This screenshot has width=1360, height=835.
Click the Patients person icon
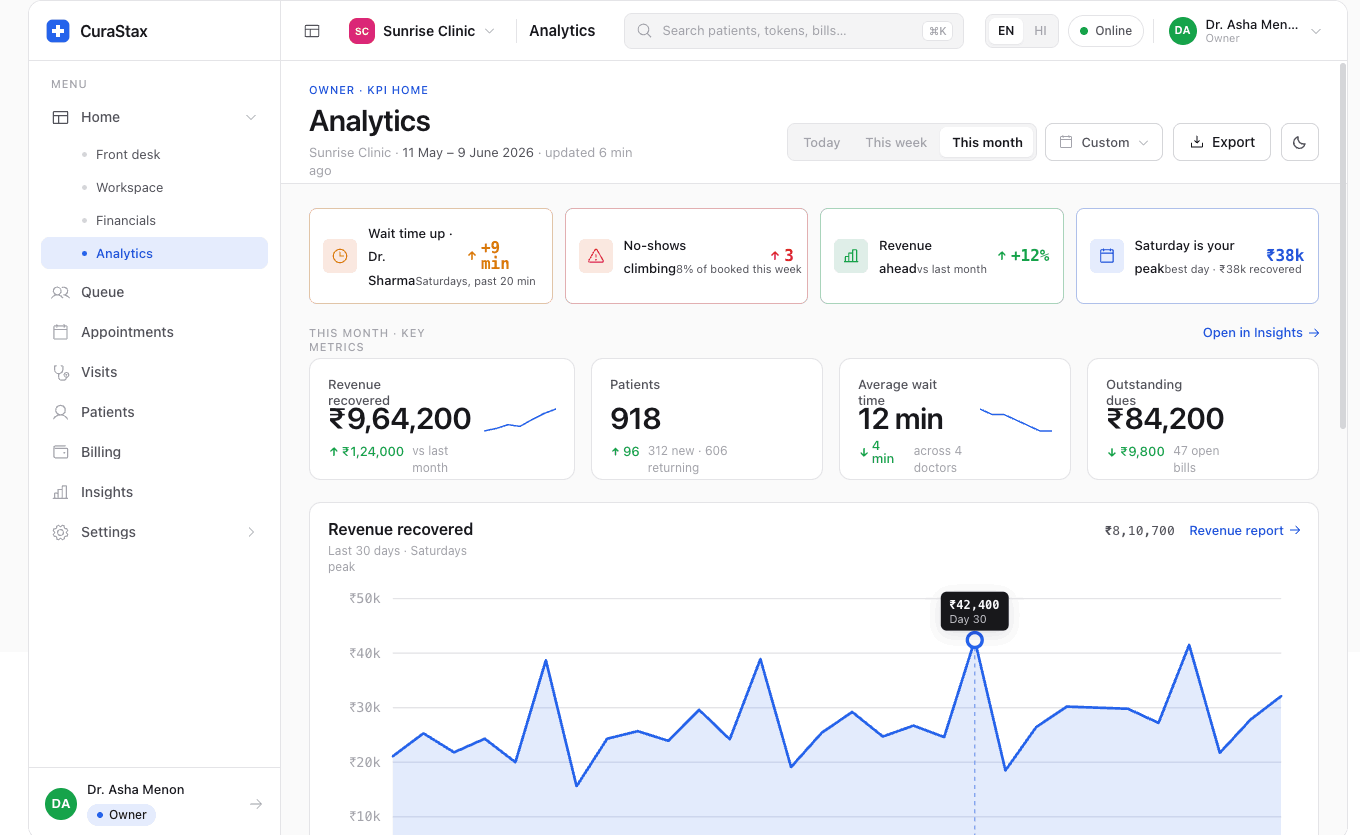pos(61,412)
